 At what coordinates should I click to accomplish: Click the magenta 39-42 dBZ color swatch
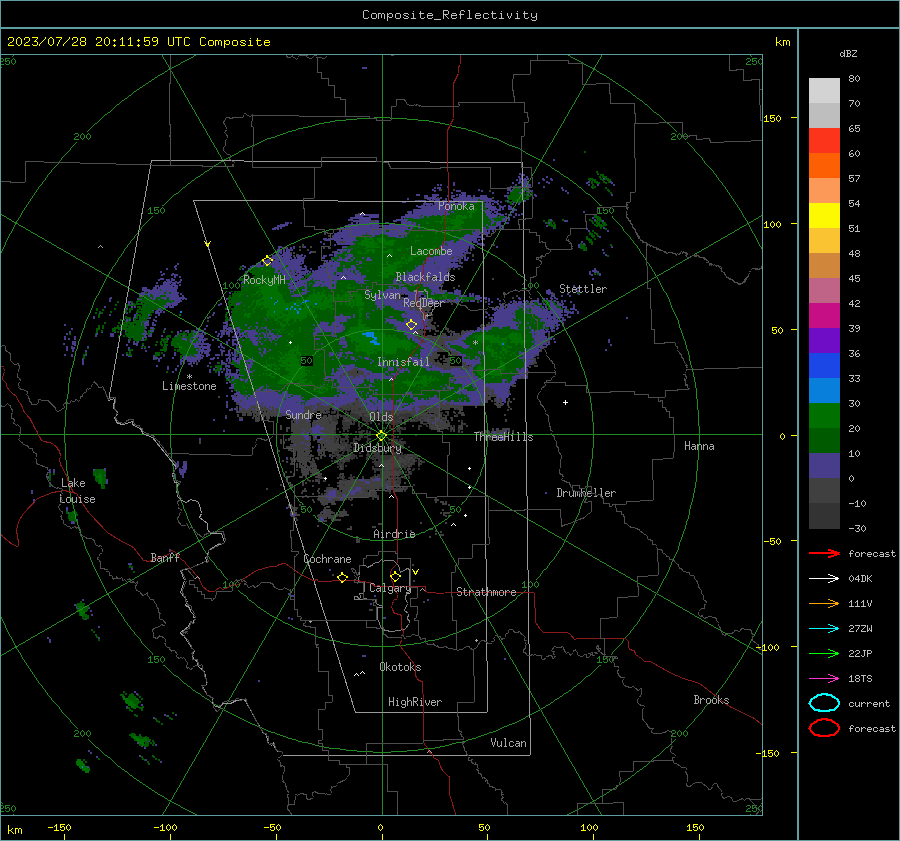coord(824,316)
